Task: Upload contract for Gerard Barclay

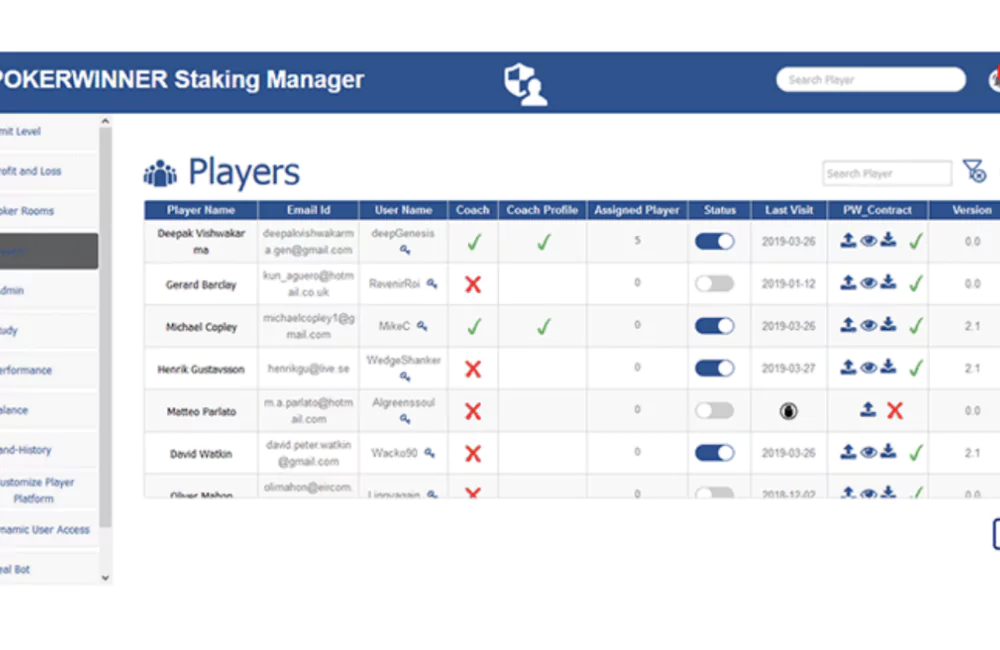Action: (x=848, y=283)
